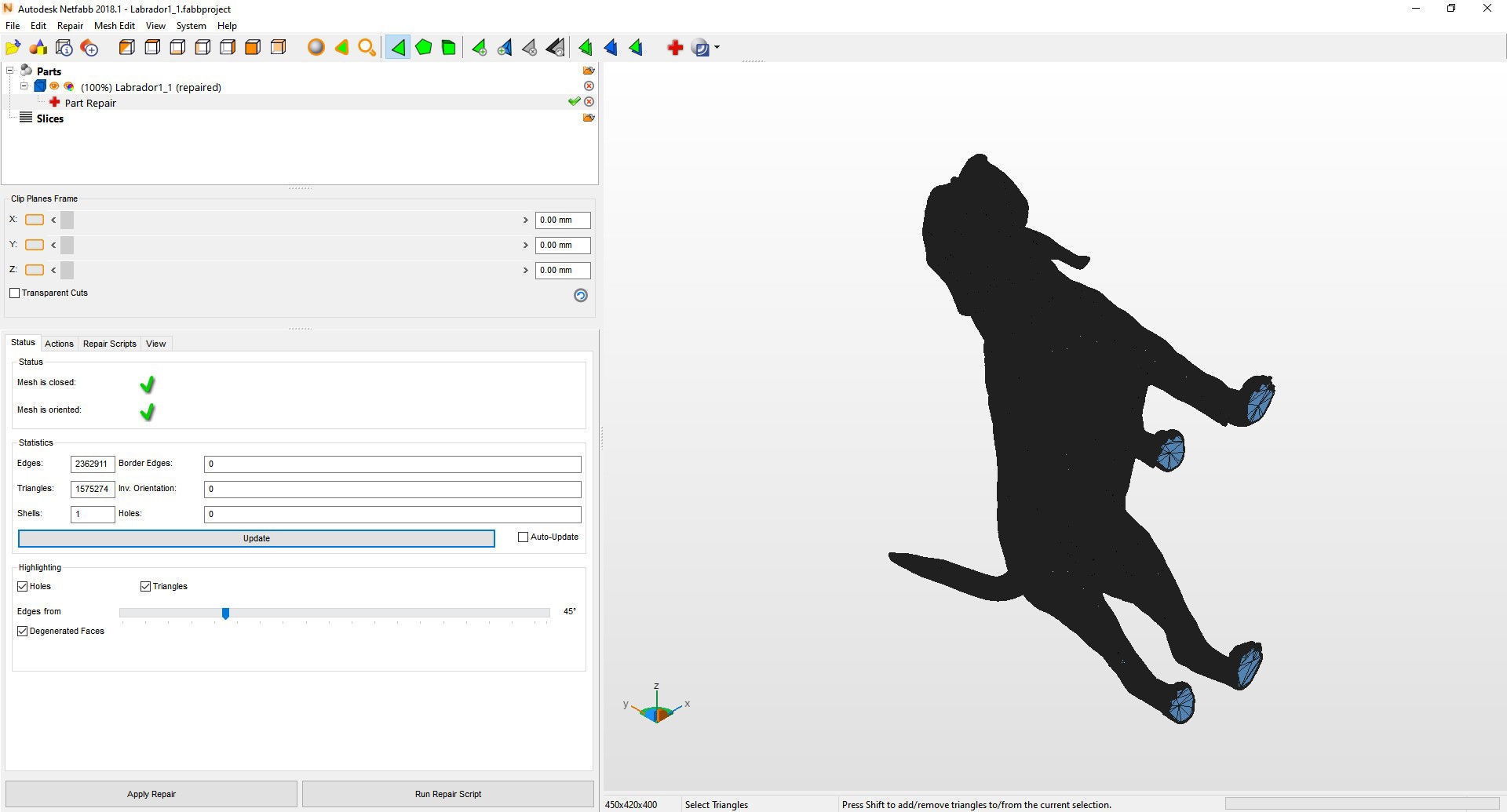Screen dimensions: 1507x812
Task: Select the Part Repair tree item
Action: coord(90,103)
